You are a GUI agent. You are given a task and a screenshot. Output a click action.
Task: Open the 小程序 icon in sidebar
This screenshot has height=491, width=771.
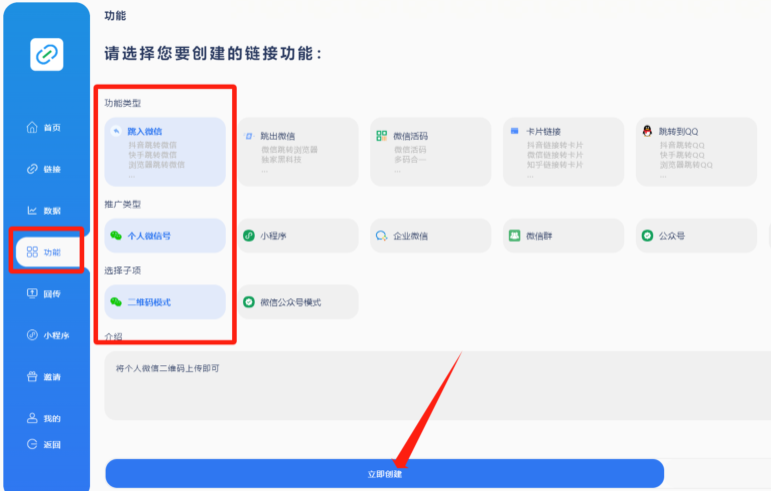[x=32, y=335]
